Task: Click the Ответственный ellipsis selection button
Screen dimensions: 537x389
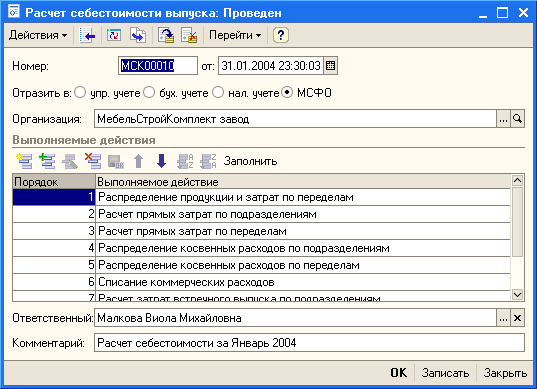Action: (503, 318)
